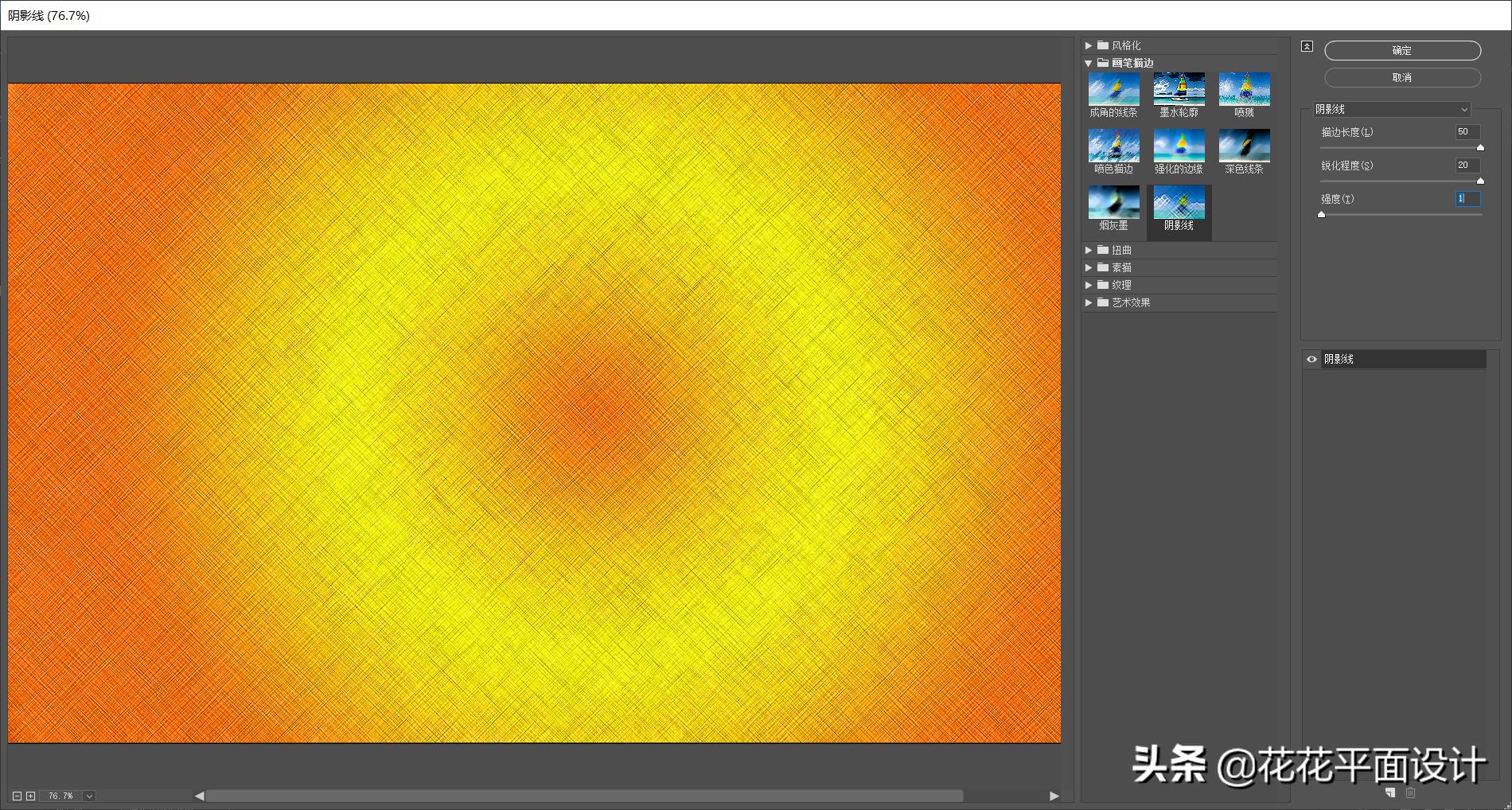Image resolution: width=1512 pixels, height=810 pixels.
Task: Delete the effect layer via trash icon
Action: pos(1410,792)
